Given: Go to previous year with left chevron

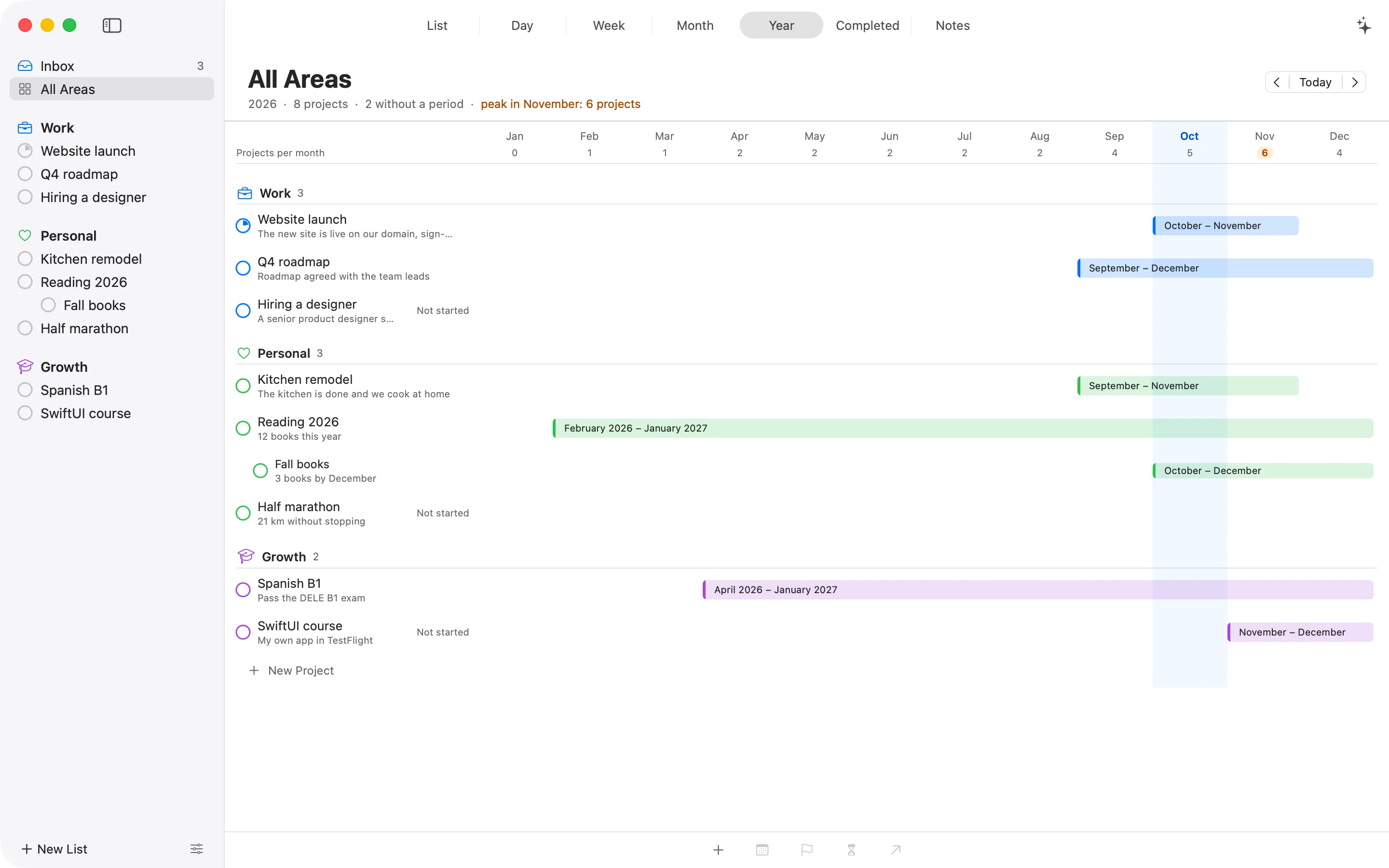Looking at the screenshot, I should pos(1277,82).
